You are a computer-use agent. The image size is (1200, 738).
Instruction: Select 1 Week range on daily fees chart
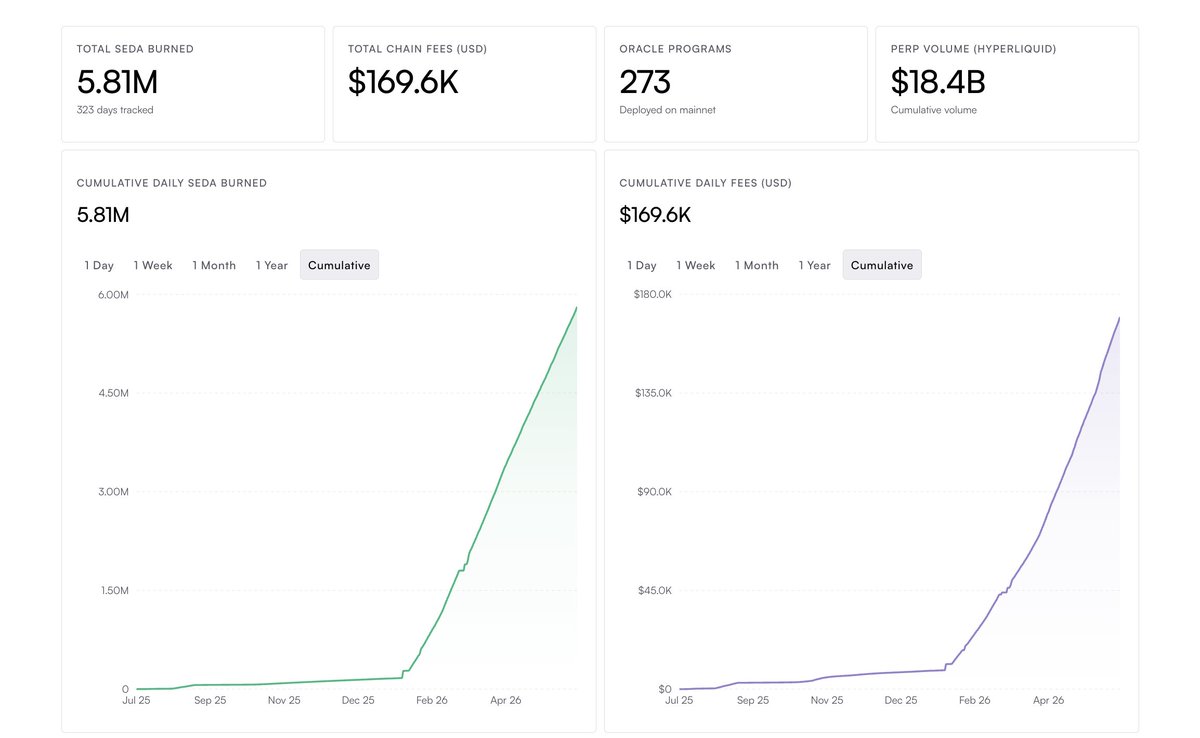(x=696, y=265)
